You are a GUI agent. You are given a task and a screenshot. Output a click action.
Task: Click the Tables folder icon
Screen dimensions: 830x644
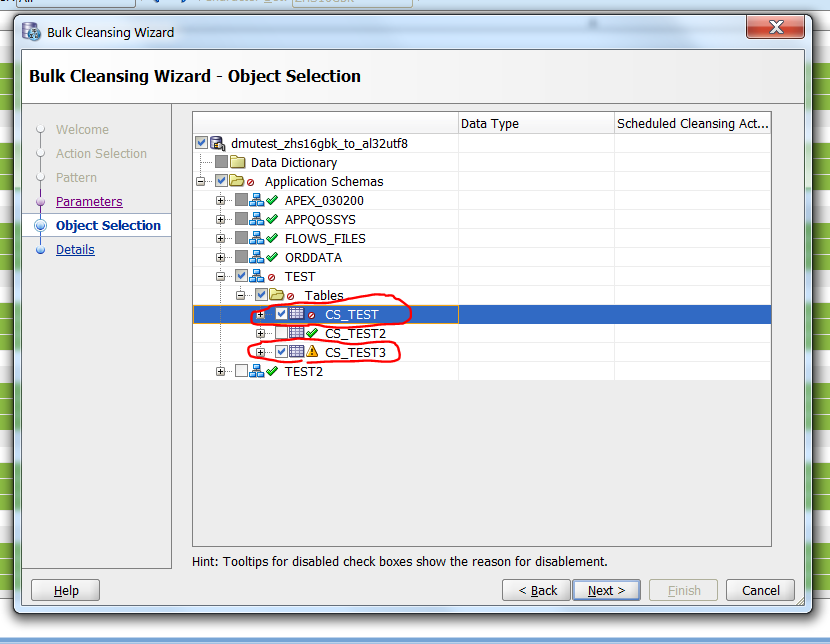(x=276, y=295)
